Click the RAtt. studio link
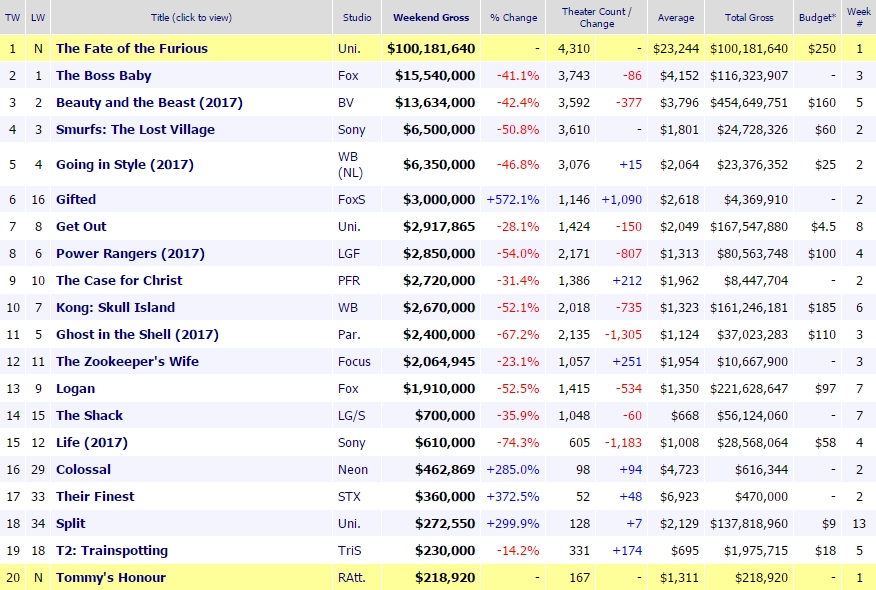This screenshot has height=590, width=876. (352, 578)
